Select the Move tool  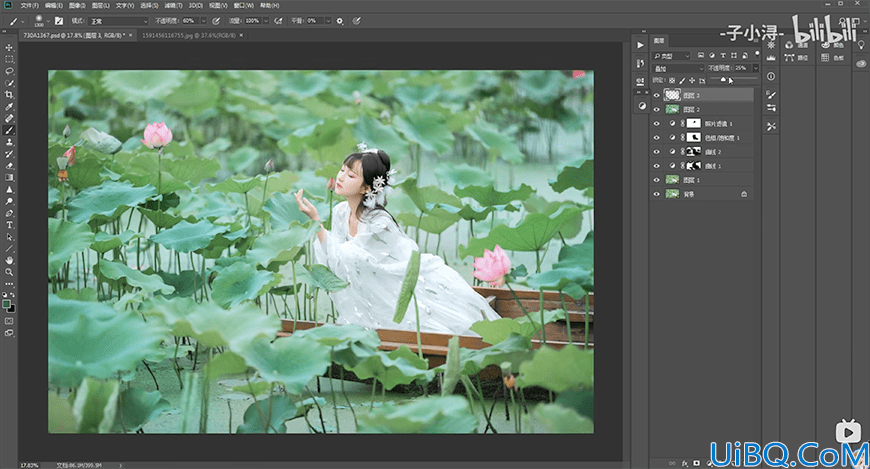click(9, 47)
